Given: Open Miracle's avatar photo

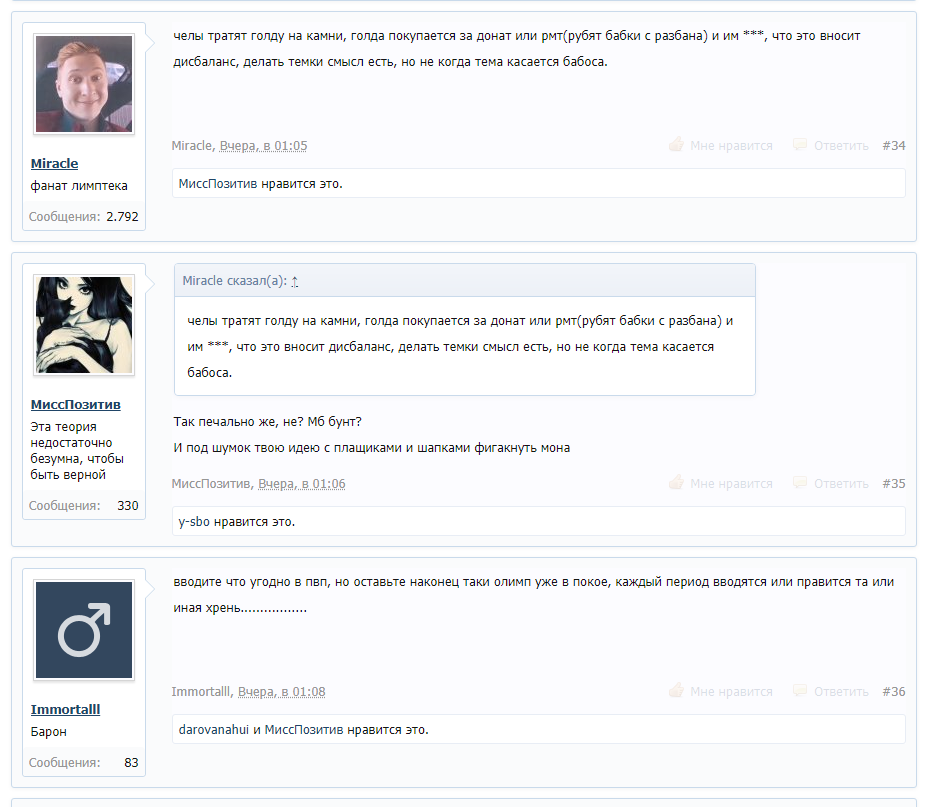Looking at the screenshot, I should point(84,84).
